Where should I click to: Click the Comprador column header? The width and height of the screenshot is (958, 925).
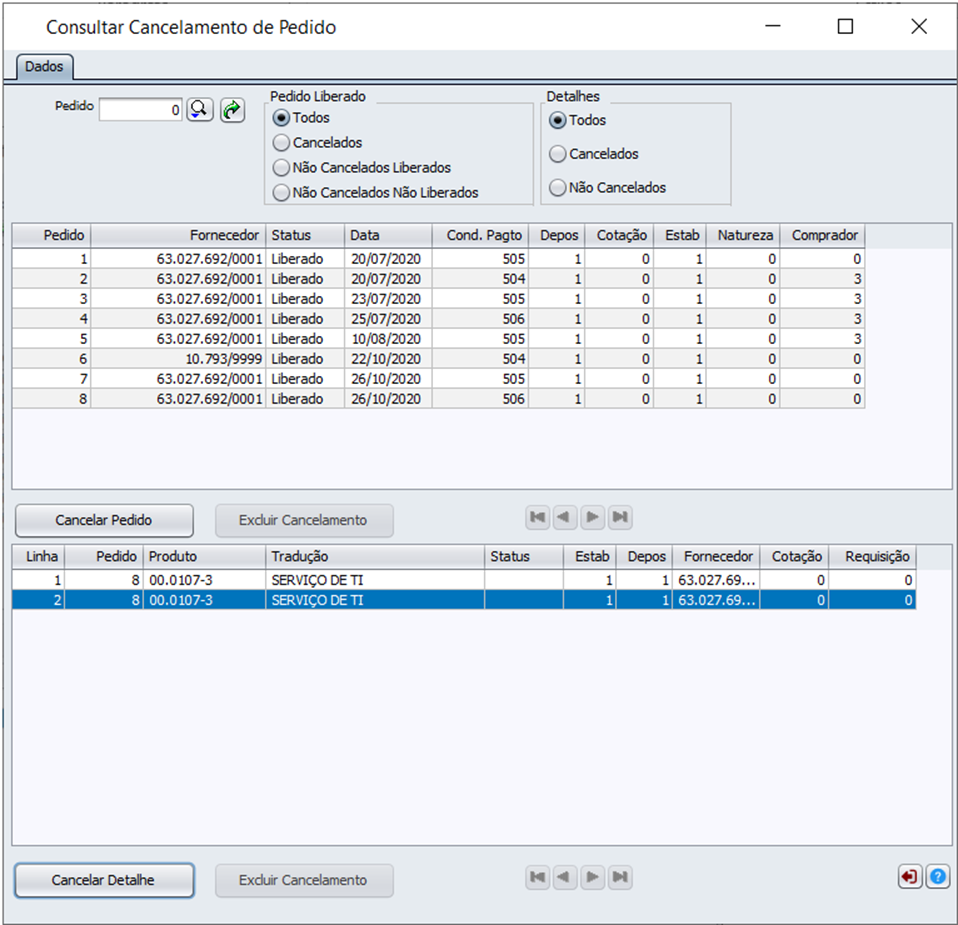[822, 236]
